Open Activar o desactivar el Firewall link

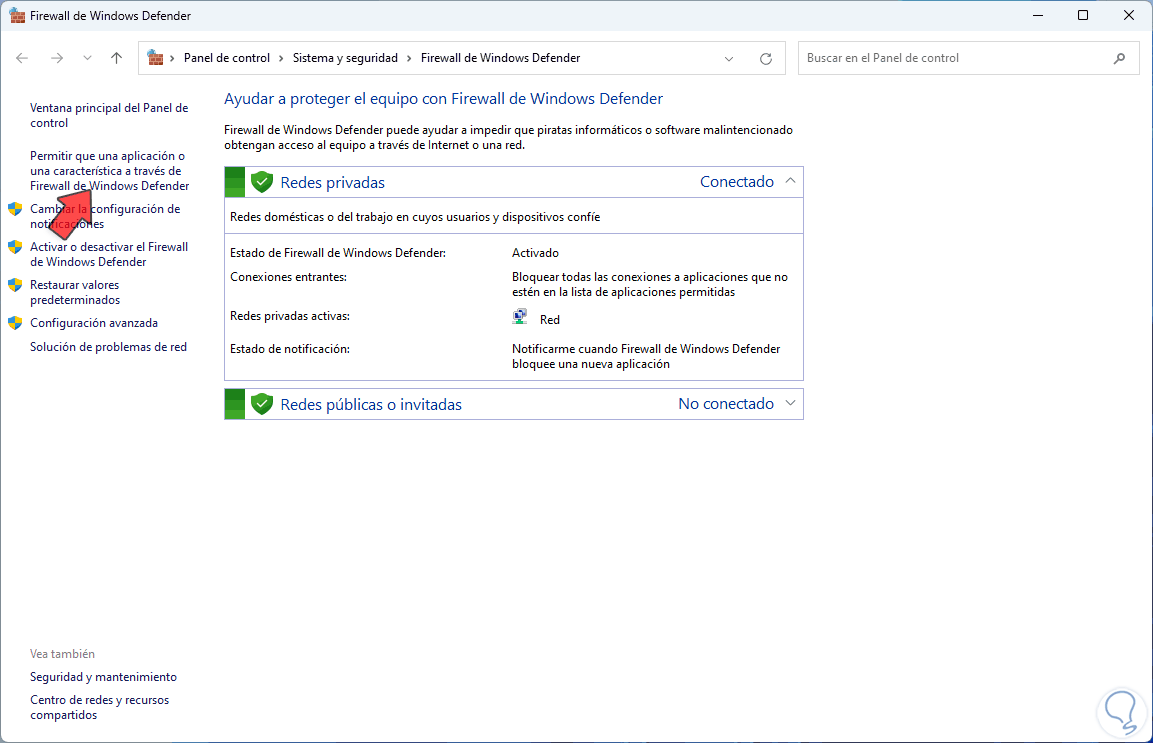[x=109, y=255]
